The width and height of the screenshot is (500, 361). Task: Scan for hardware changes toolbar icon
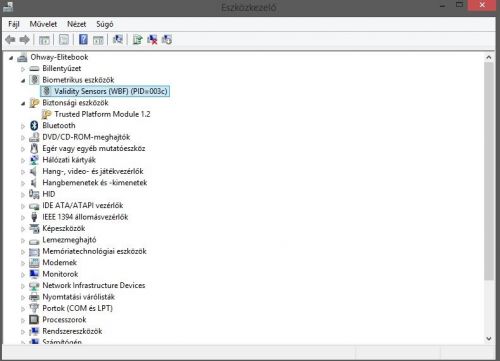click(118, 40)
